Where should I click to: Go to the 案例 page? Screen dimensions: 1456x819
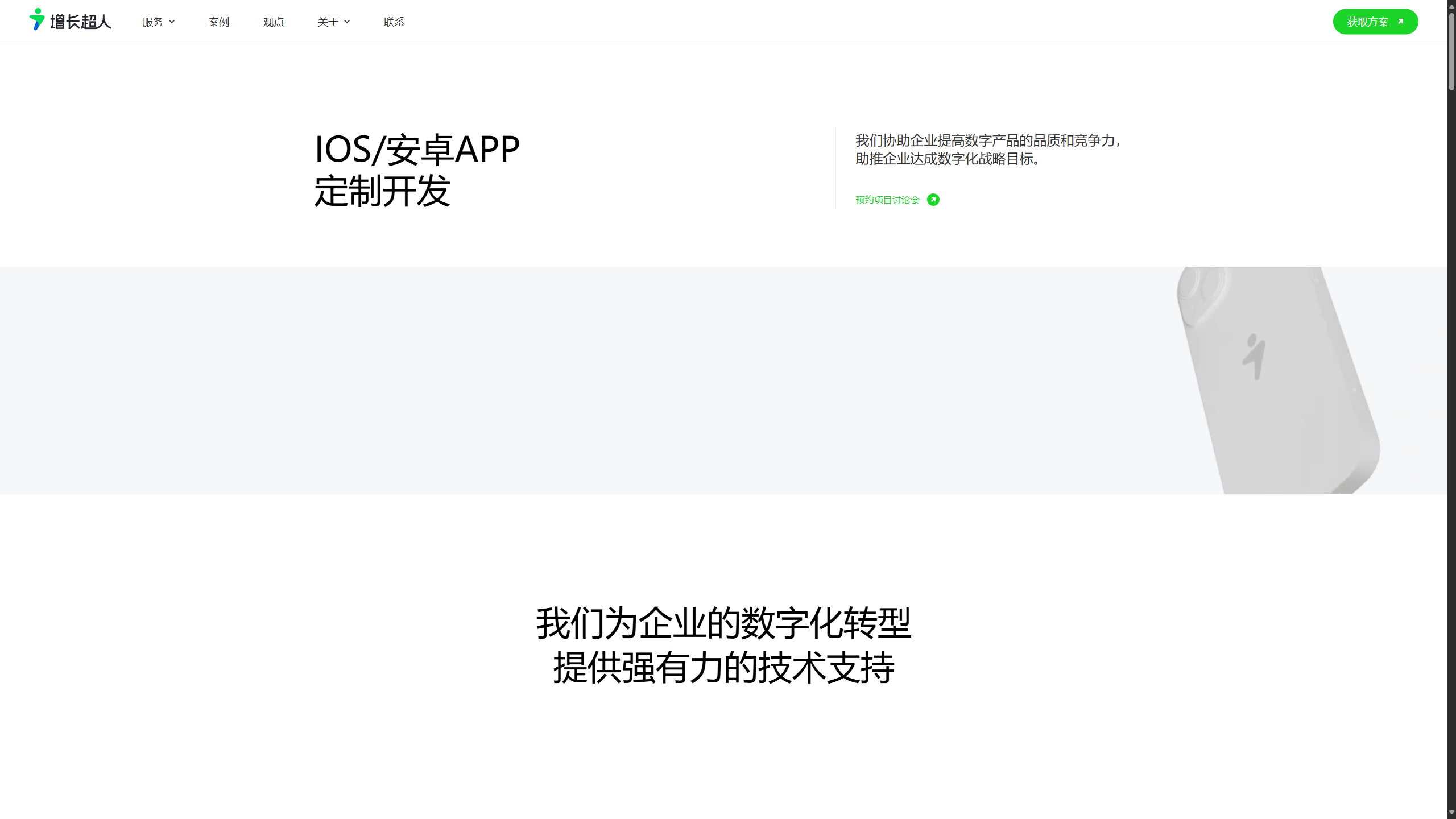pyautogui.click(x=218, y=22)
